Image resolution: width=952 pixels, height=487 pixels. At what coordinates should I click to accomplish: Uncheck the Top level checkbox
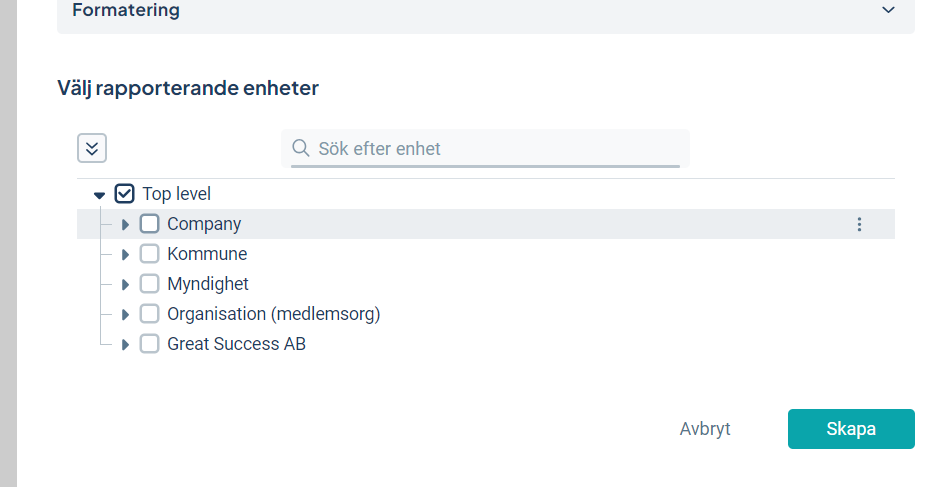tap(124, 194)
